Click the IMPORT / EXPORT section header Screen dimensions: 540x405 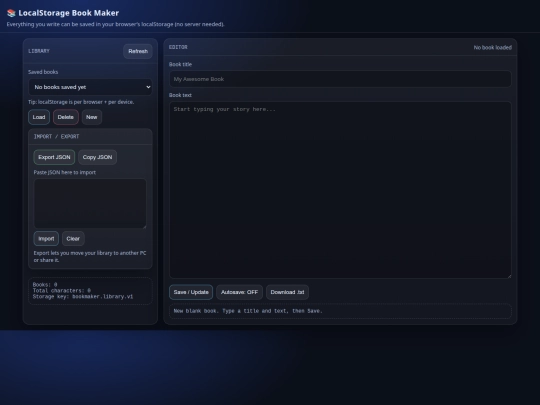(56, 137)
